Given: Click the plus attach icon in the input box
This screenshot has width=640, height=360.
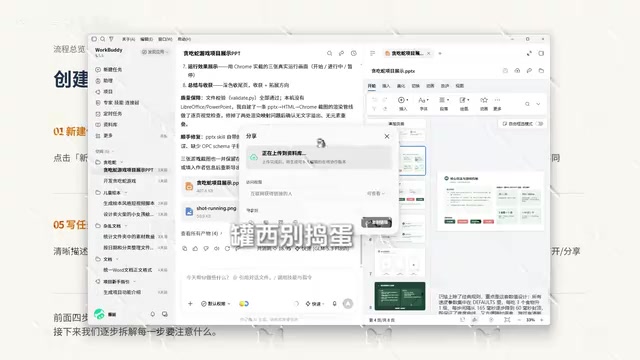Looking at the screenshot, I should pyautogui.click(x=190, y=304).
